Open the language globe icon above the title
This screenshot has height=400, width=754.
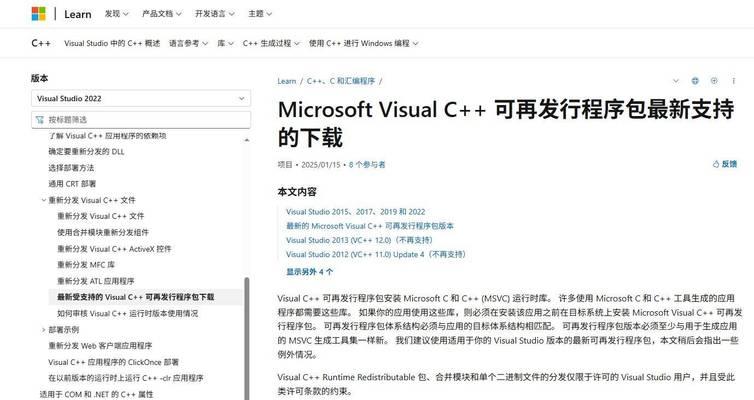(x=695, y=81)
